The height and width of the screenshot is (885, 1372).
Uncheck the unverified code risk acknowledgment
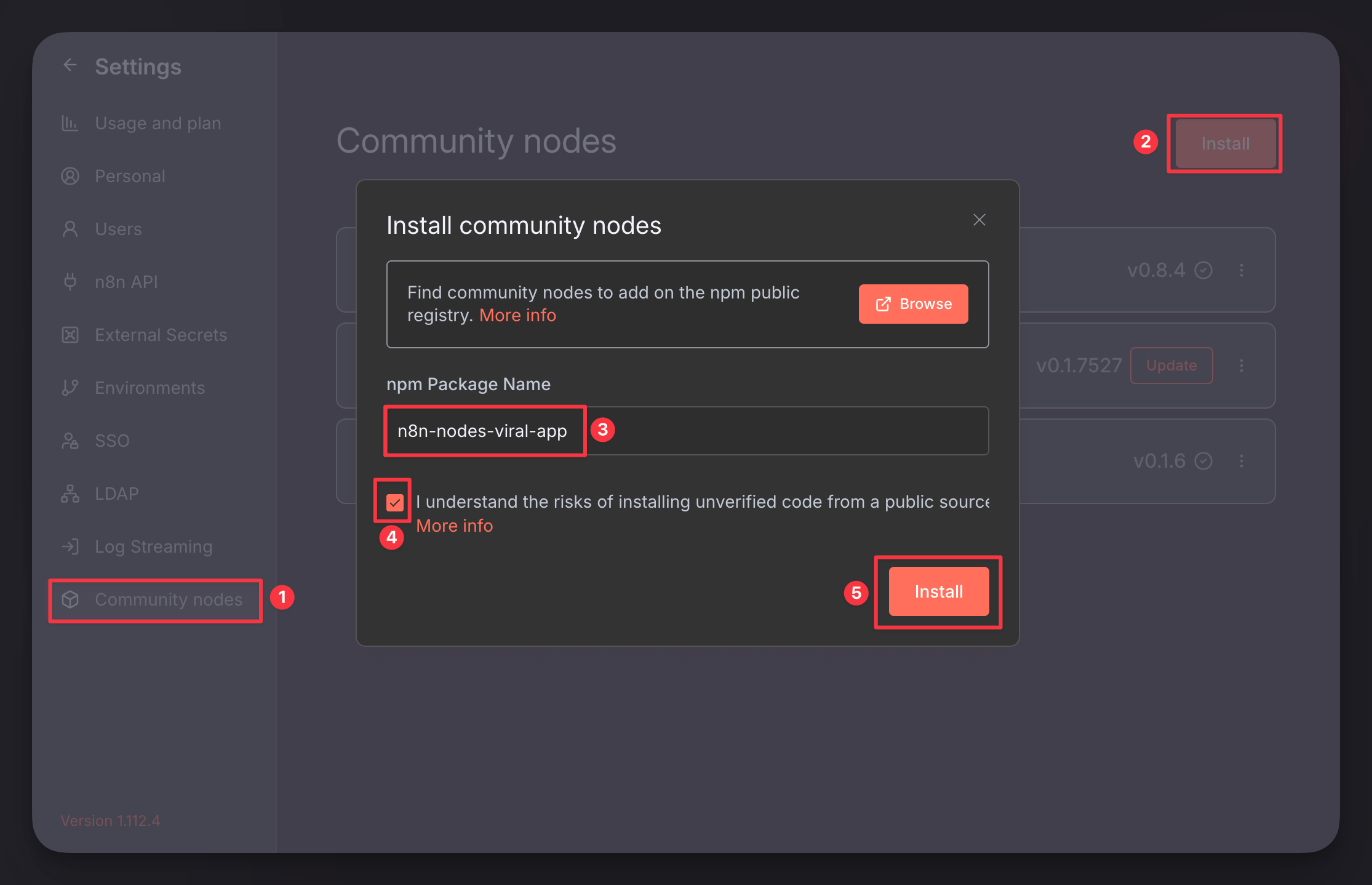pos(394,502)
